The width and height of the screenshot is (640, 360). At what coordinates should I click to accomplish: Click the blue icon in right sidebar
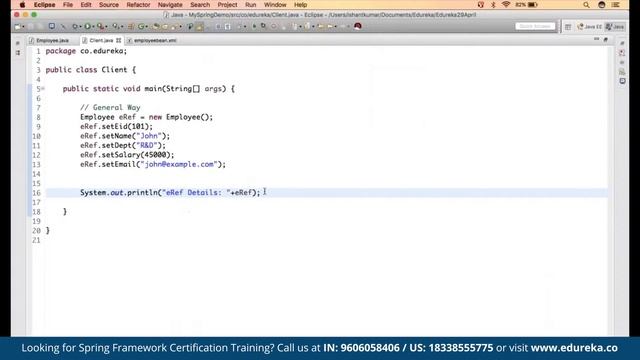tap(622, 81)
